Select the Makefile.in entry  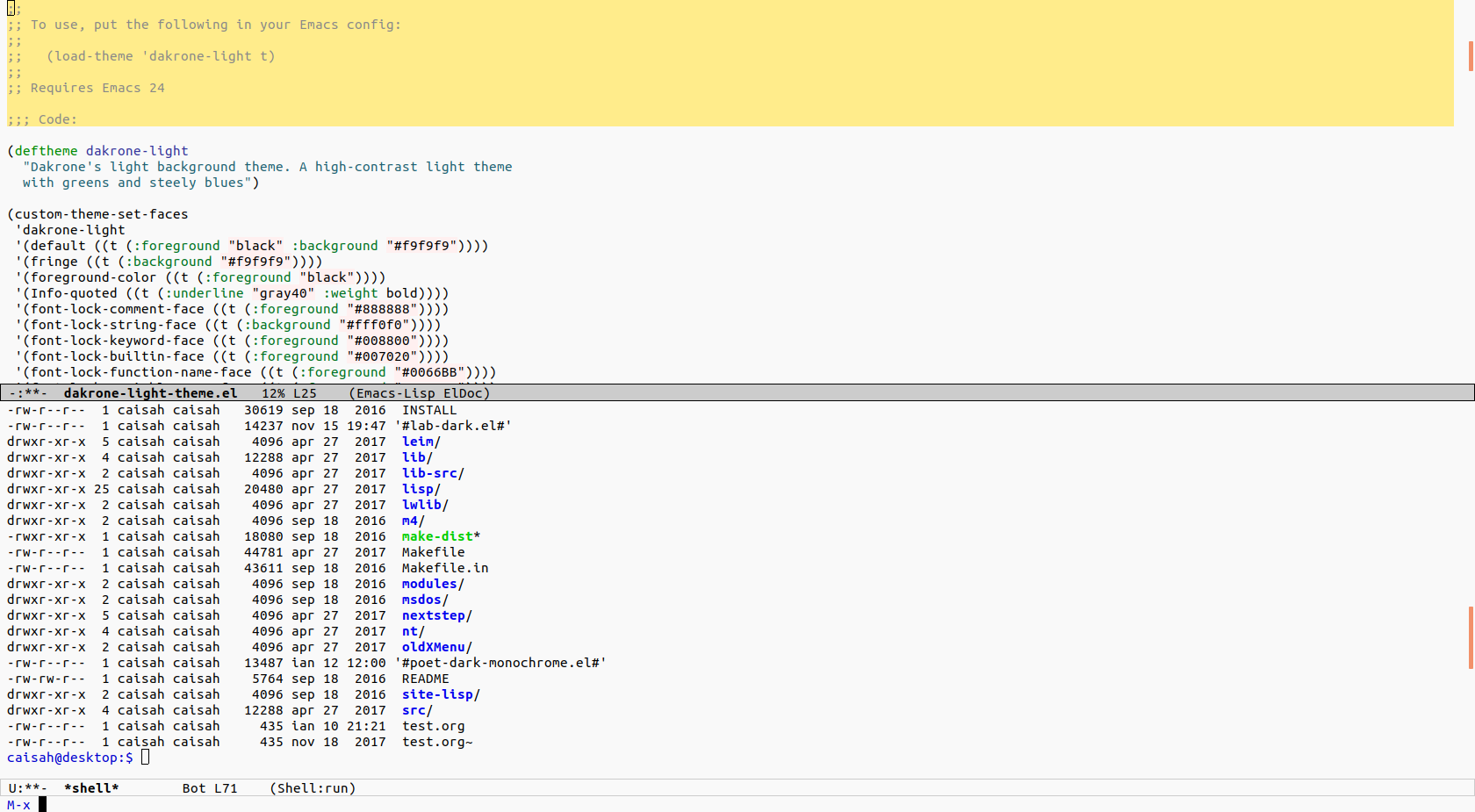[x=445, y=568]
